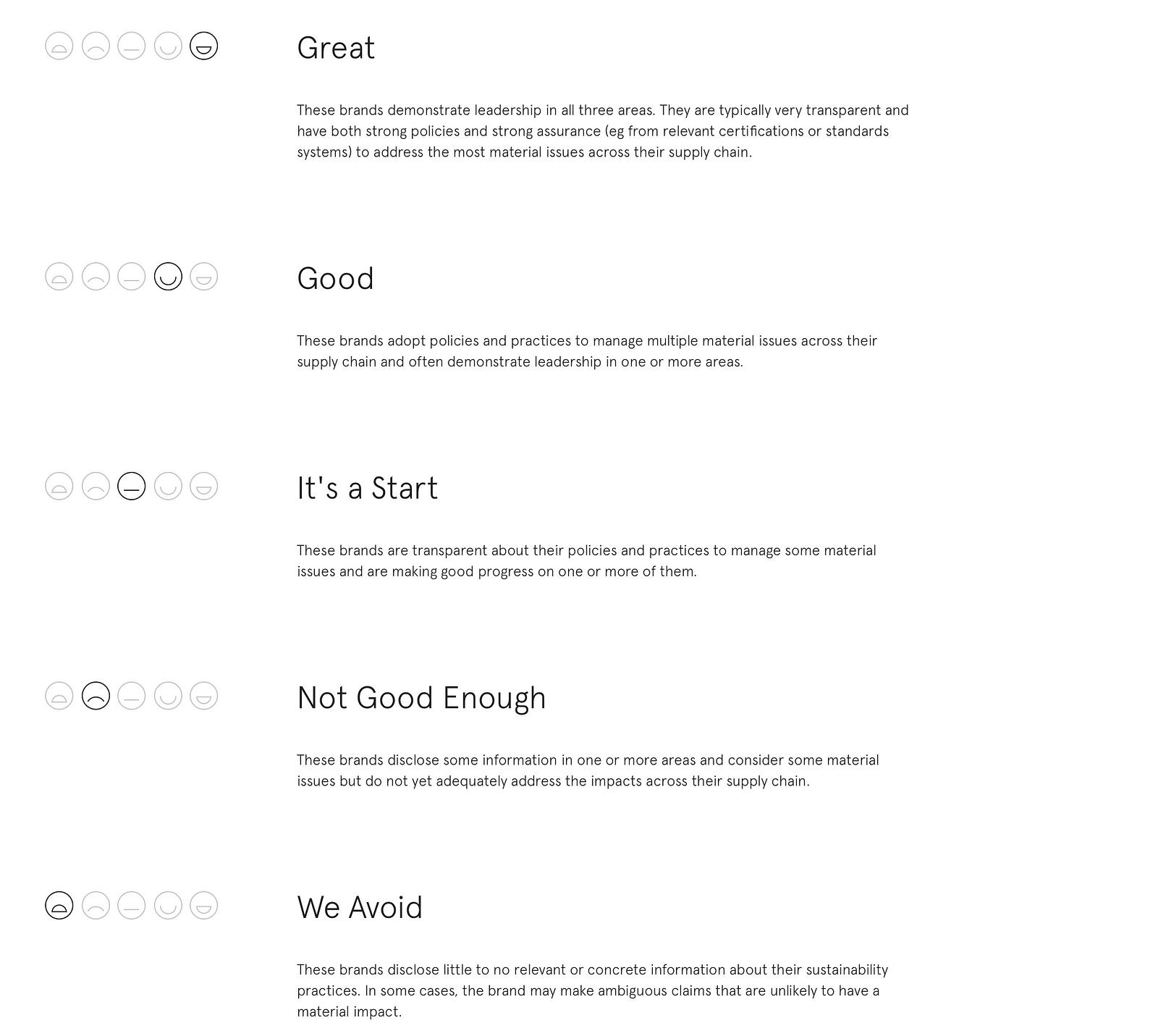Click the Great rating description paragraph
1158x1036 pixels.
(603, 131)
